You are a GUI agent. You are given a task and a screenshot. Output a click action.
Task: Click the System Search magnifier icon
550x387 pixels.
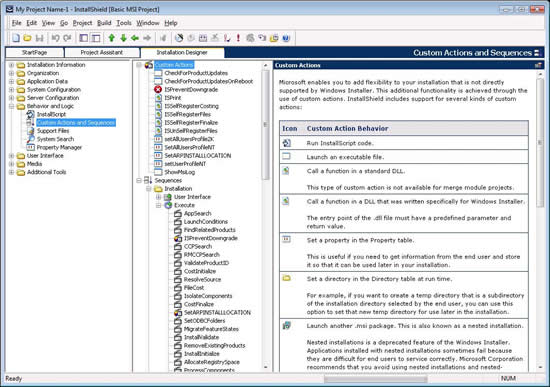31,139
